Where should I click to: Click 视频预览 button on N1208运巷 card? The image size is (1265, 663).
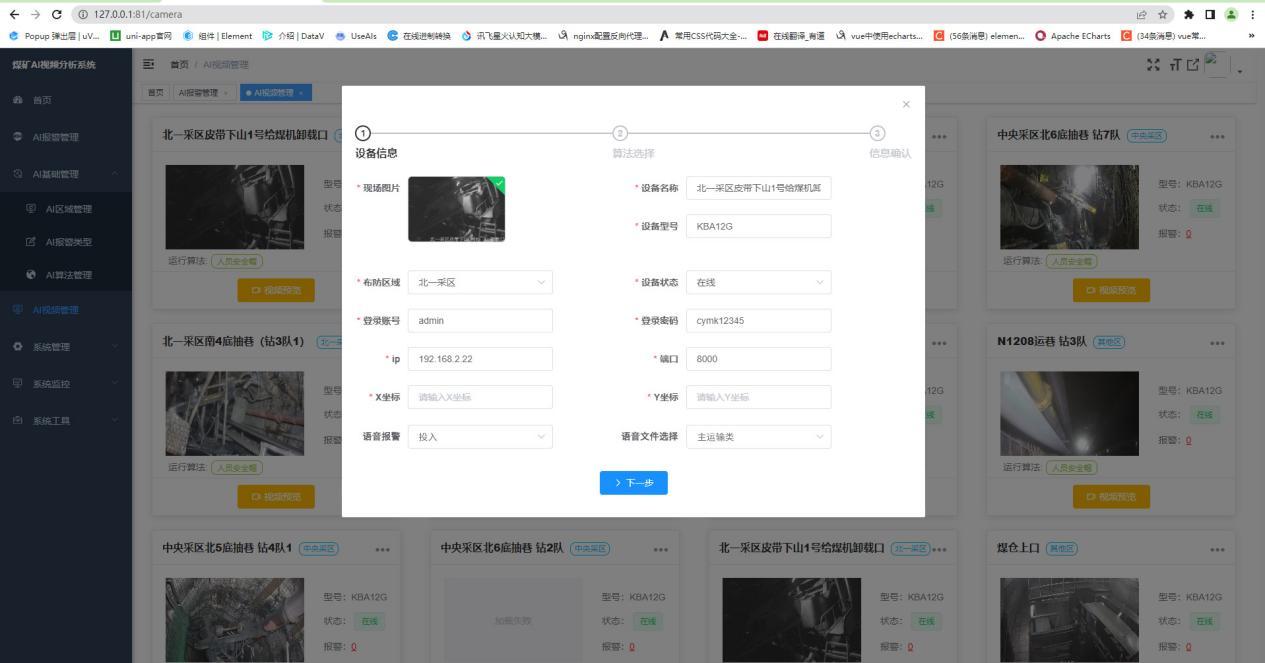(x=1110, y=496)
